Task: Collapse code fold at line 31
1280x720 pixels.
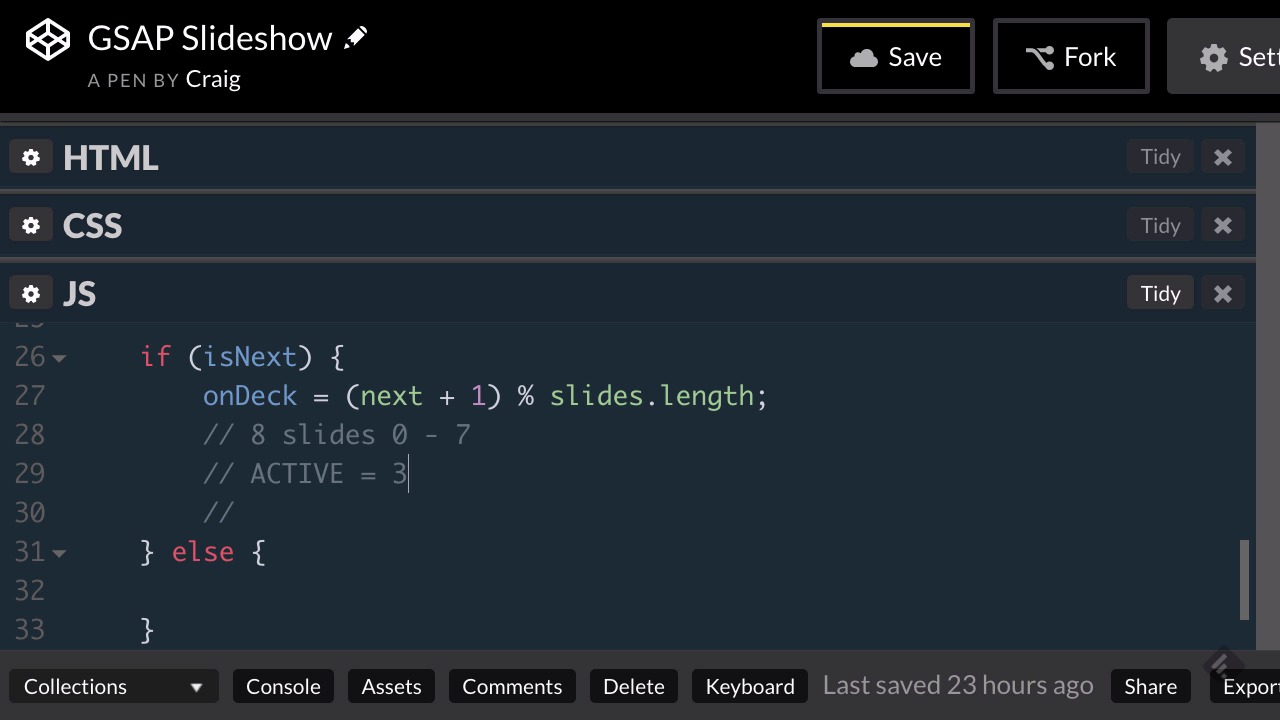Action: (x=59, y=553)
